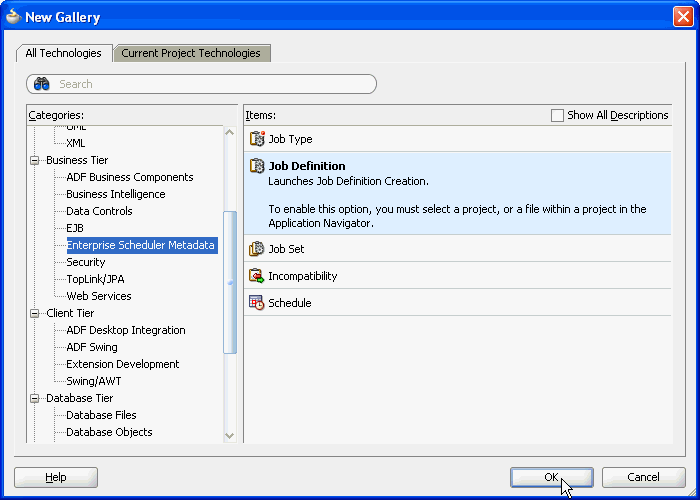Image resolution: width=700 pixels, height=500 pixels.
Task: Click the categories scroll down arrow
Action: coord(230,436)
